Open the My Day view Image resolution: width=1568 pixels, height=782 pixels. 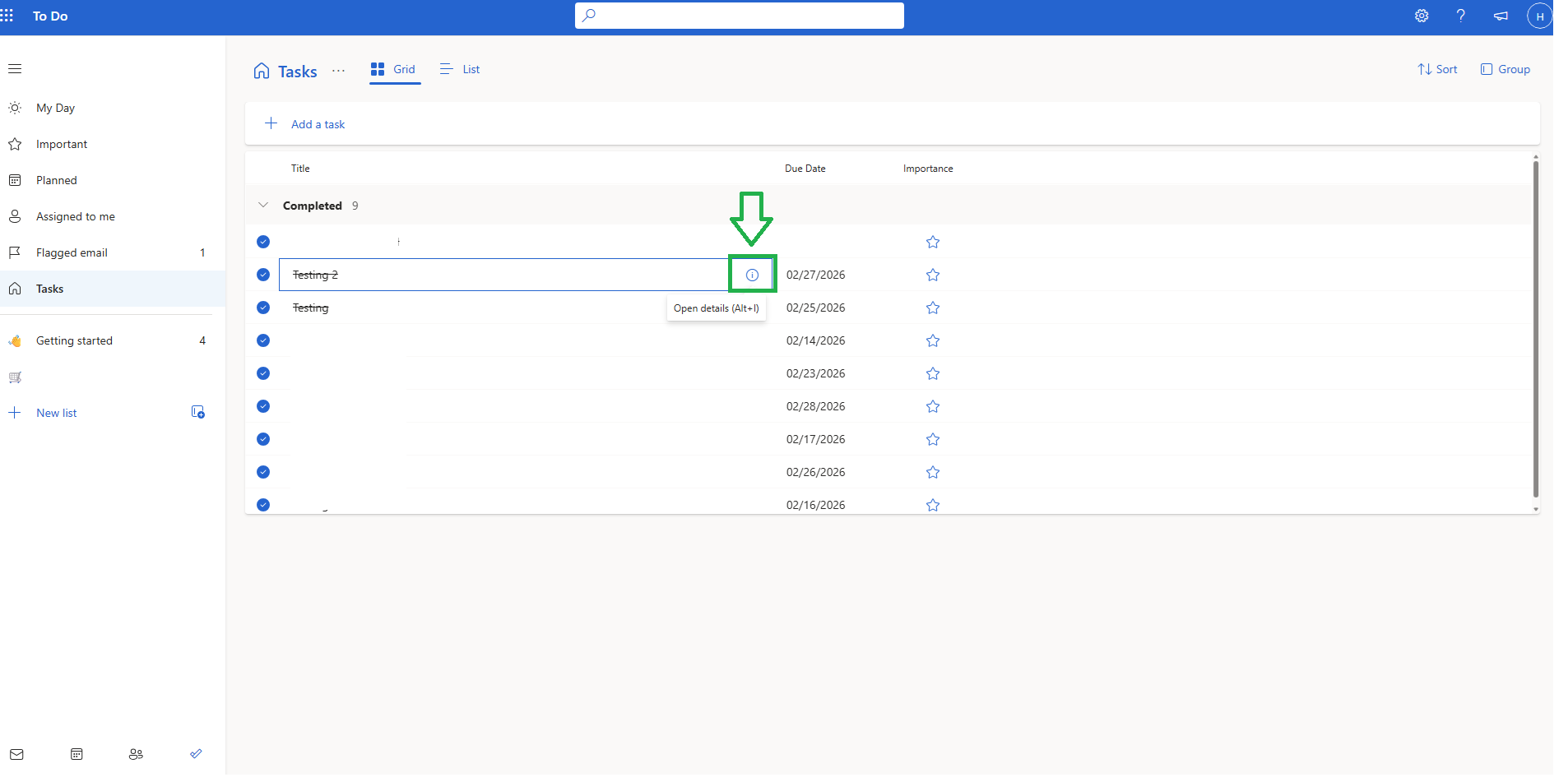(x=56, y=108)
